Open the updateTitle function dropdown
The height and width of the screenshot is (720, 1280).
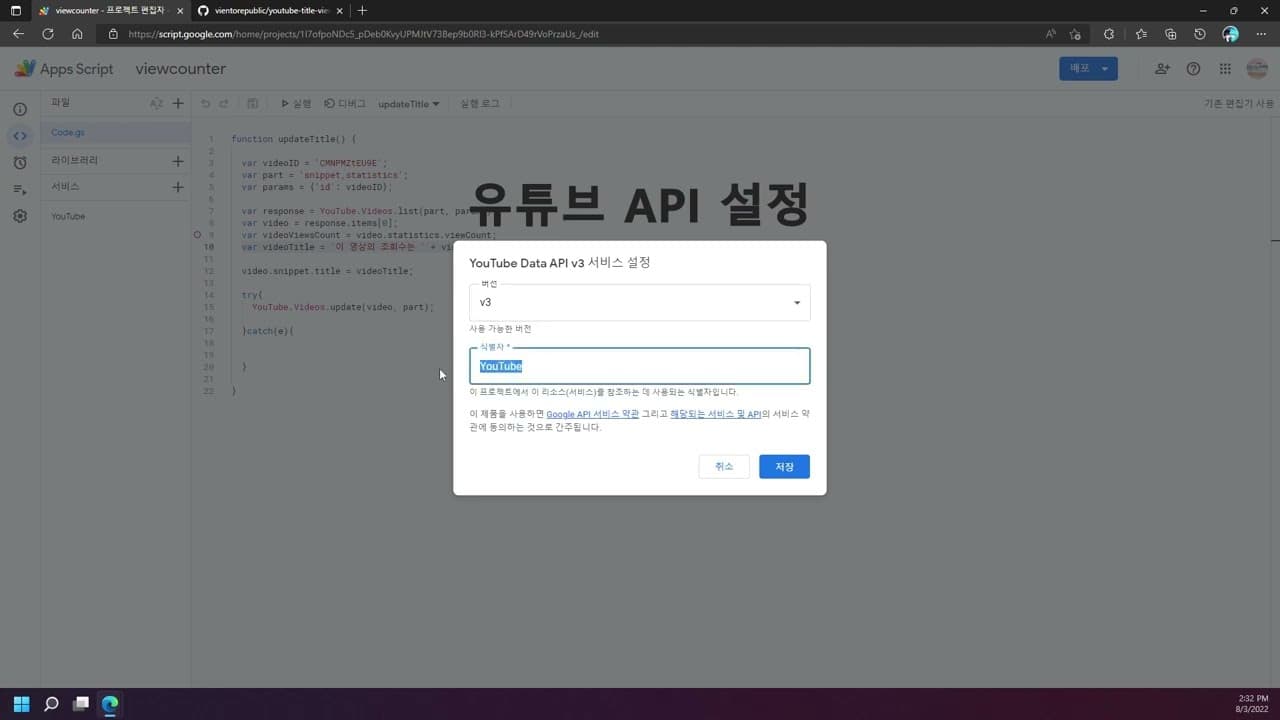(x=409, y=104)
